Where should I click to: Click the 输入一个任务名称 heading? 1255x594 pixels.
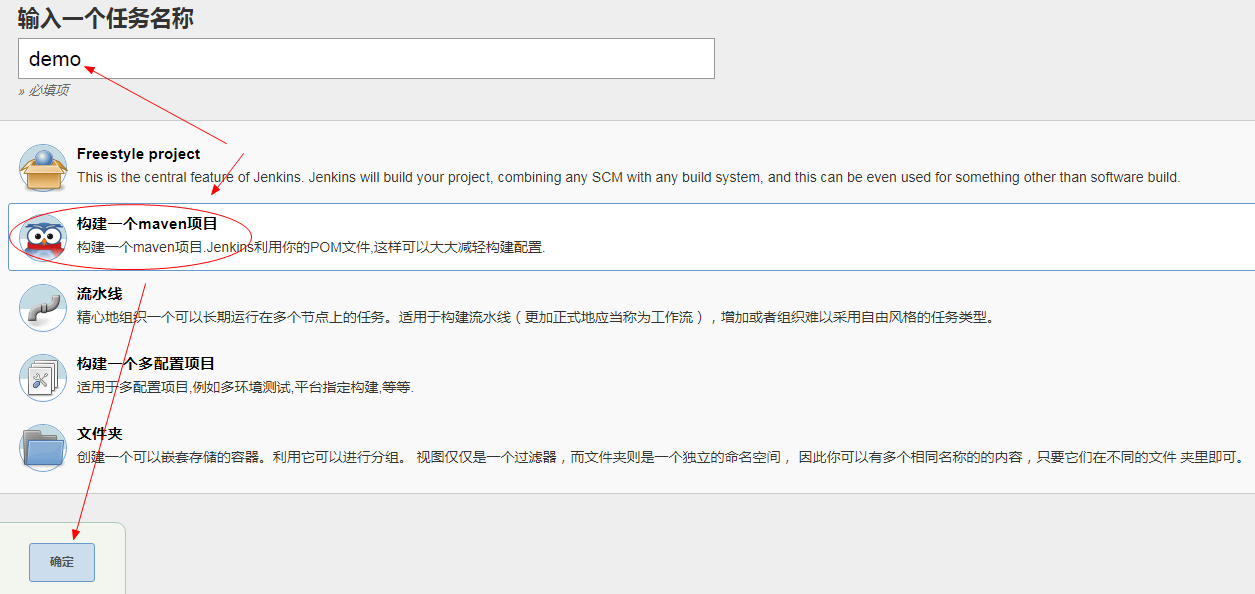(106, 17)
